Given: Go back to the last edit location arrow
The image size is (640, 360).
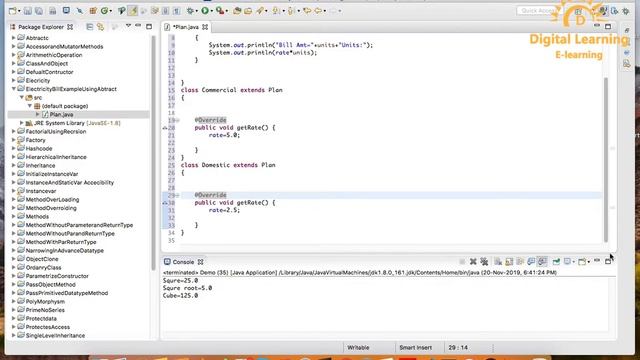Looking at the screenshot, I should coord(307,11).
